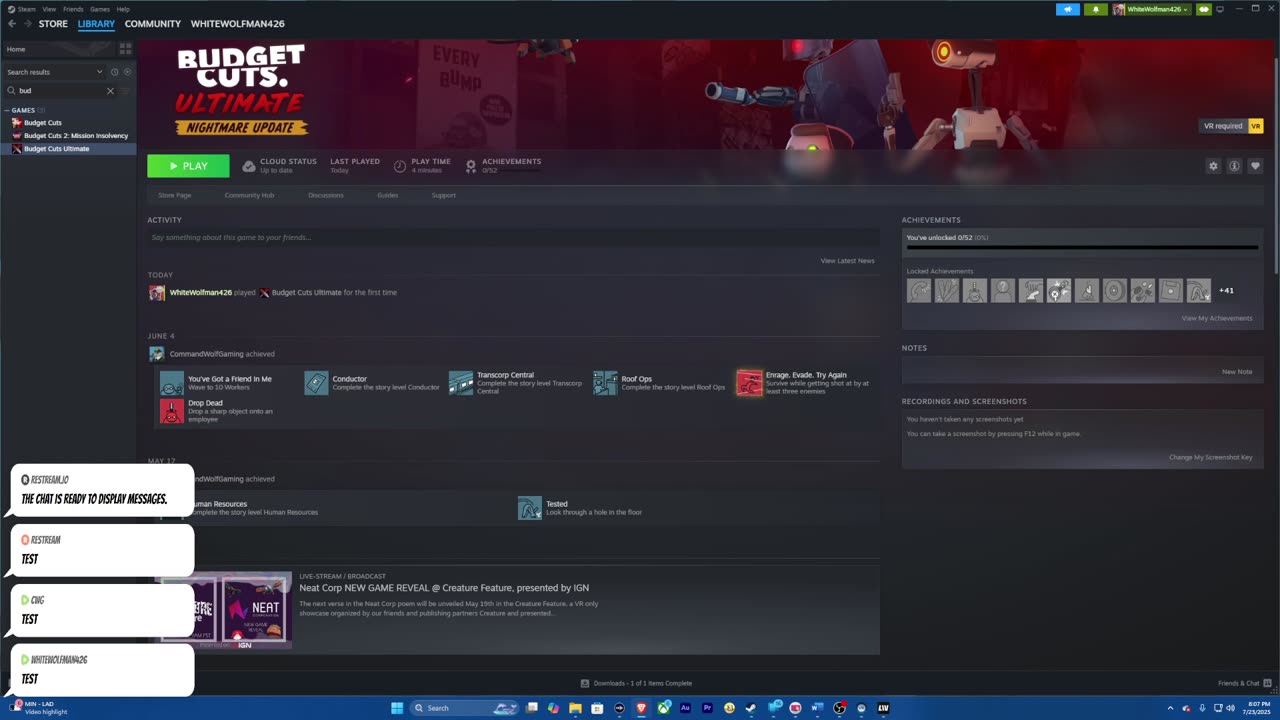Screen dimensions: 1280x720
Task: Click the forward navigation arrow
Action: 26,24
